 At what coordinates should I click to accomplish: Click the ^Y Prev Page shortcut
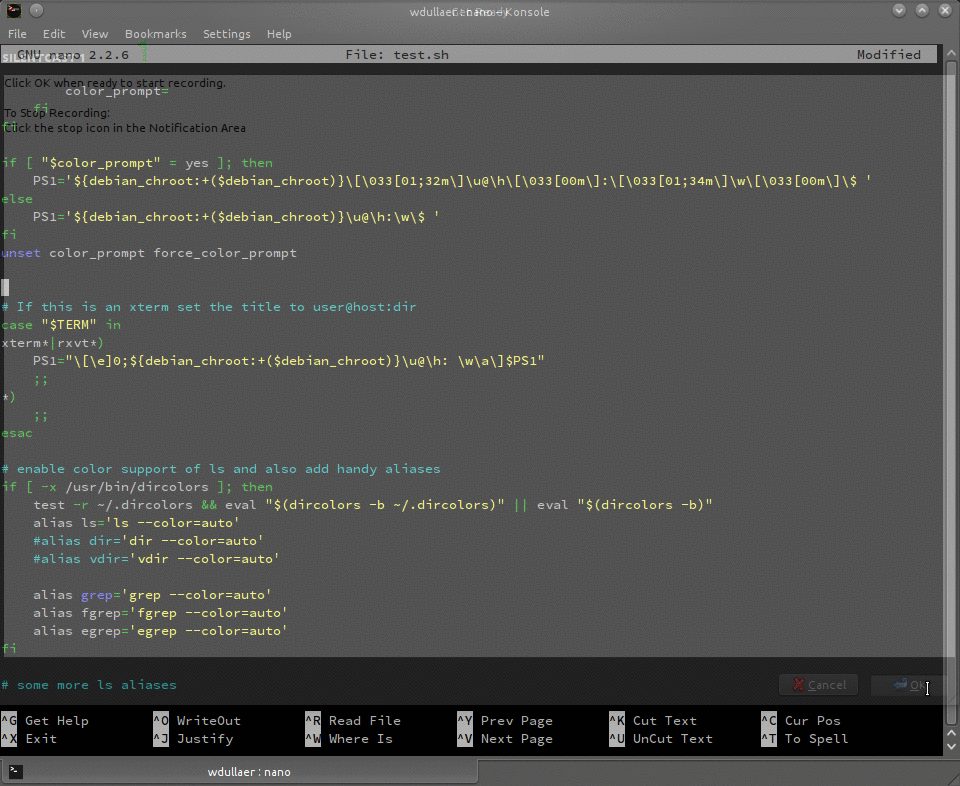[x=505, y=720]
